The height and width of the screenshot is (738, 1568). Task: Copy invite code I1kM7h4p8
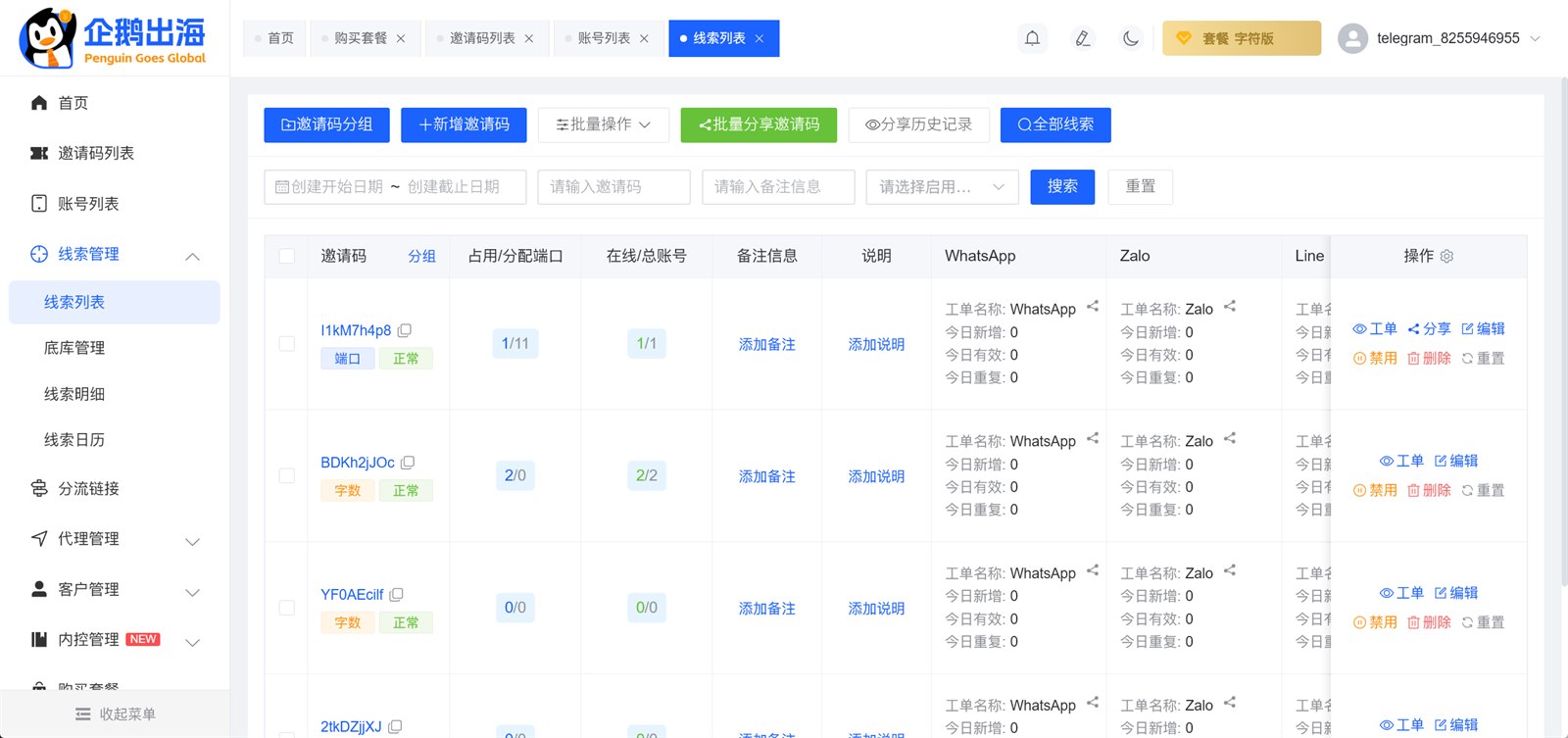[405, 330]
